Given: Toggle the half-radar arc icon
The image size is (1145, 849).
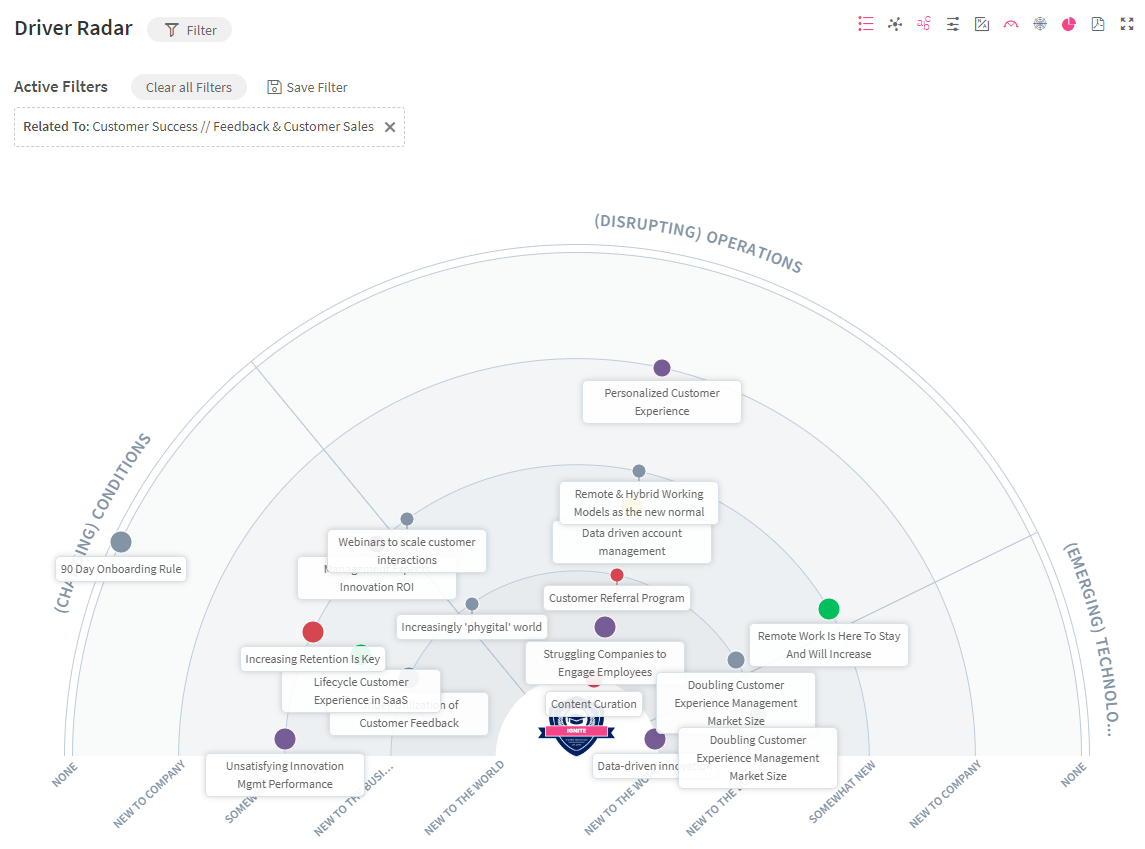Looking at the screenshot, I should coord(1011,24).
